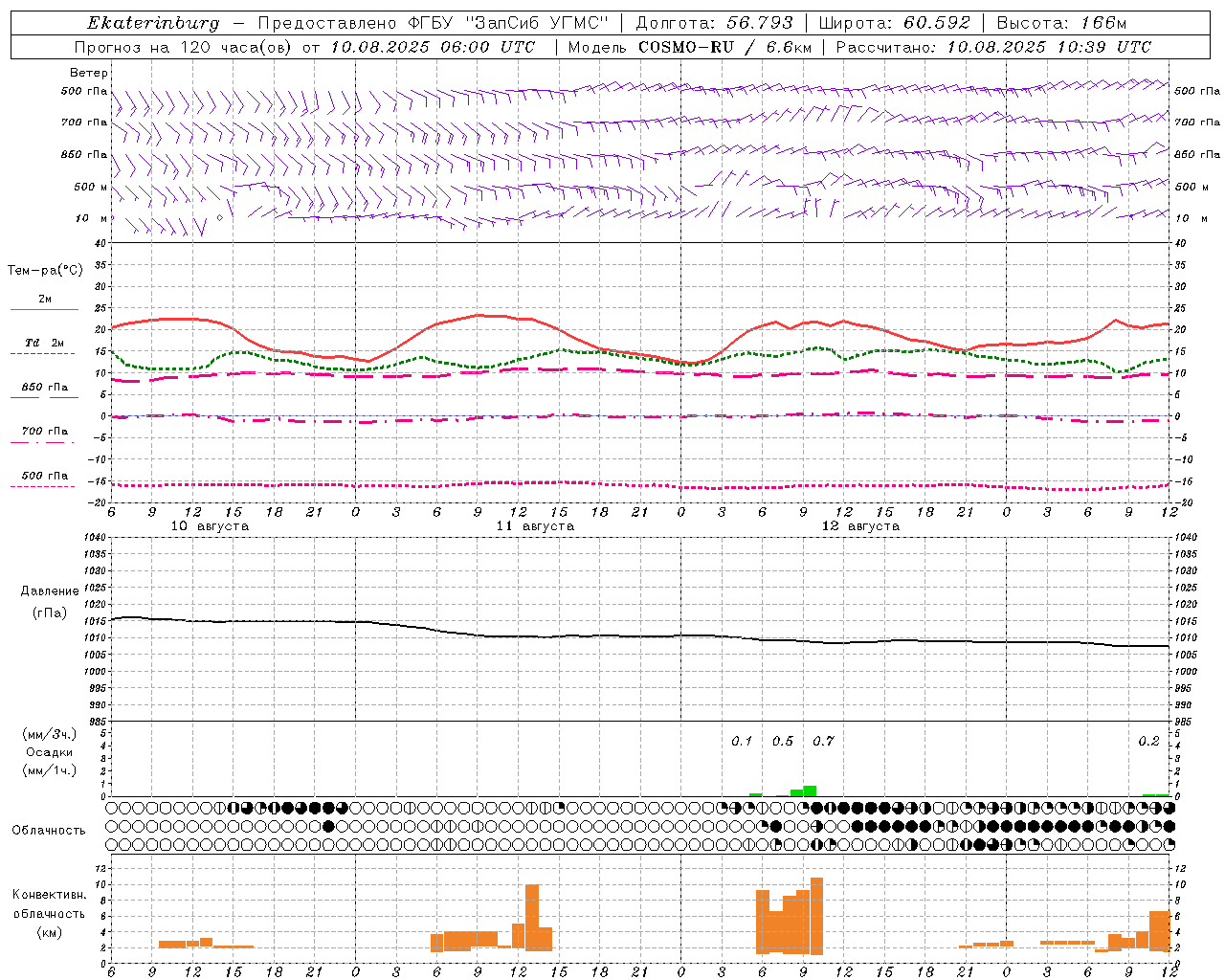This screenshot has height=980, width=1225.
Task: Click the Высота: 166м header entry
Action: click(1061, 23)
